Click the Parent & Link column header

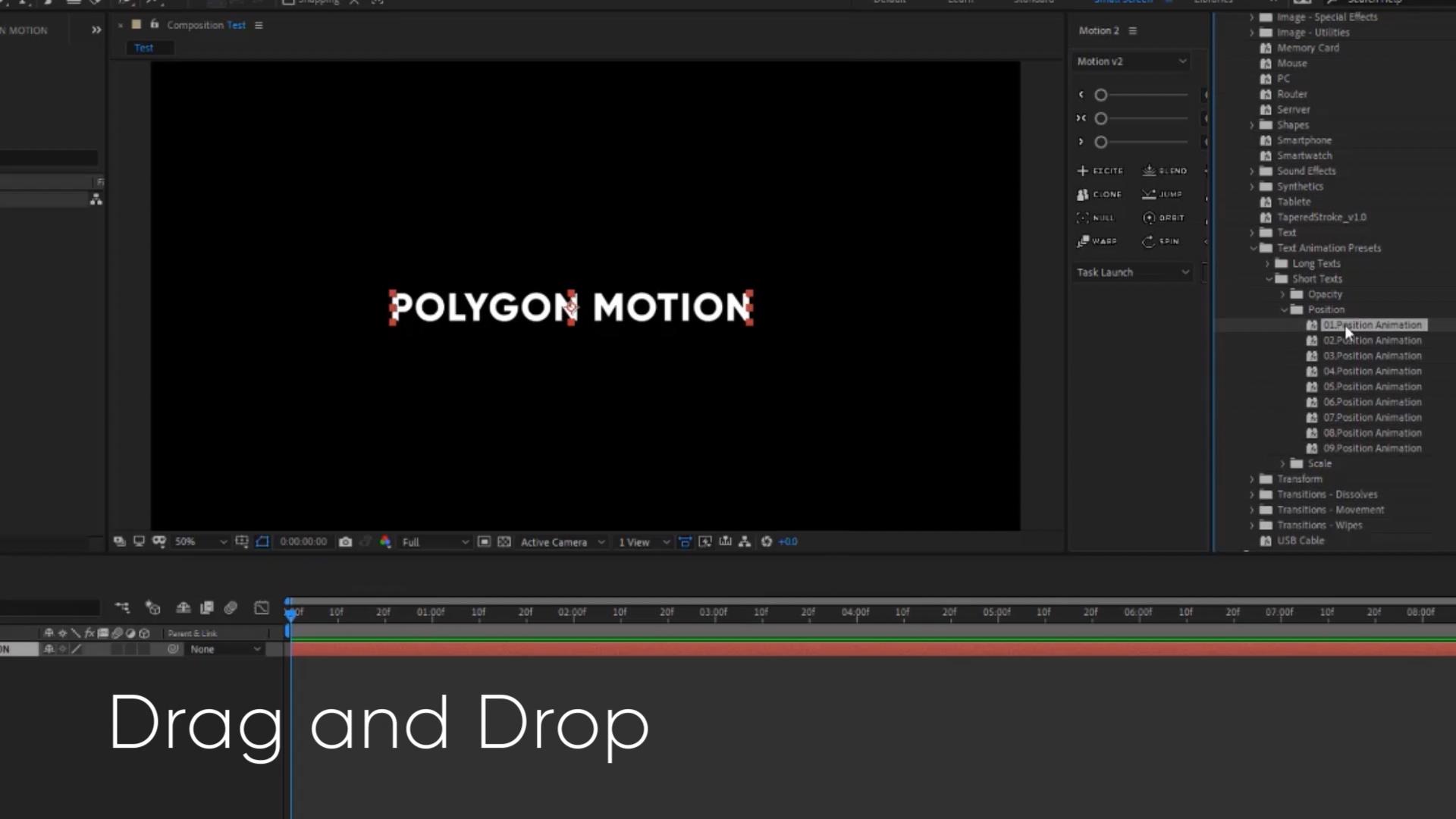[193, 633]
